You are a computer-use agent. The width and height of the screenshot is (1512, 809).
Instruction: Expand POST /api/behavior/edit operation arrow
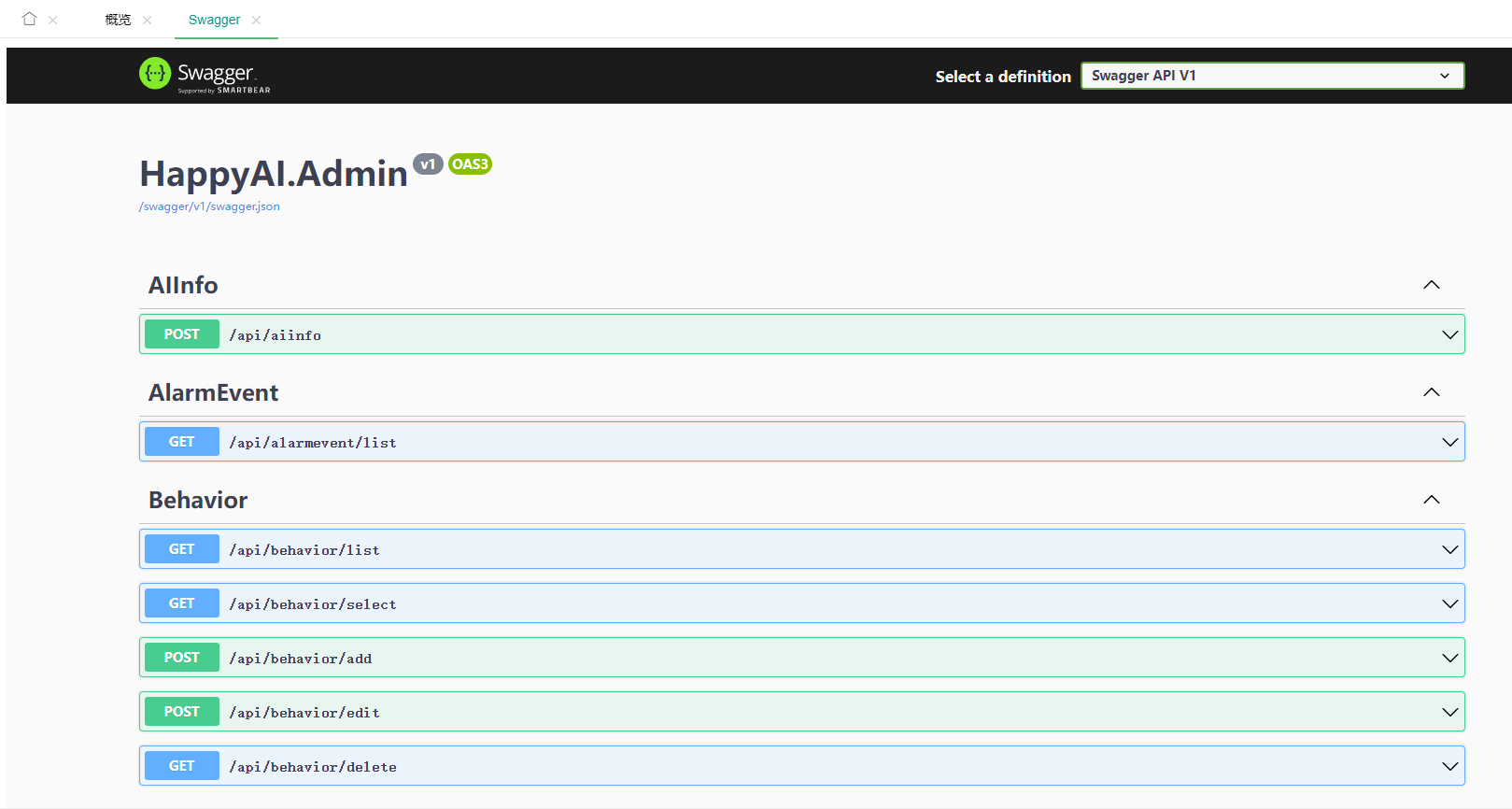tap(1449, 712)
